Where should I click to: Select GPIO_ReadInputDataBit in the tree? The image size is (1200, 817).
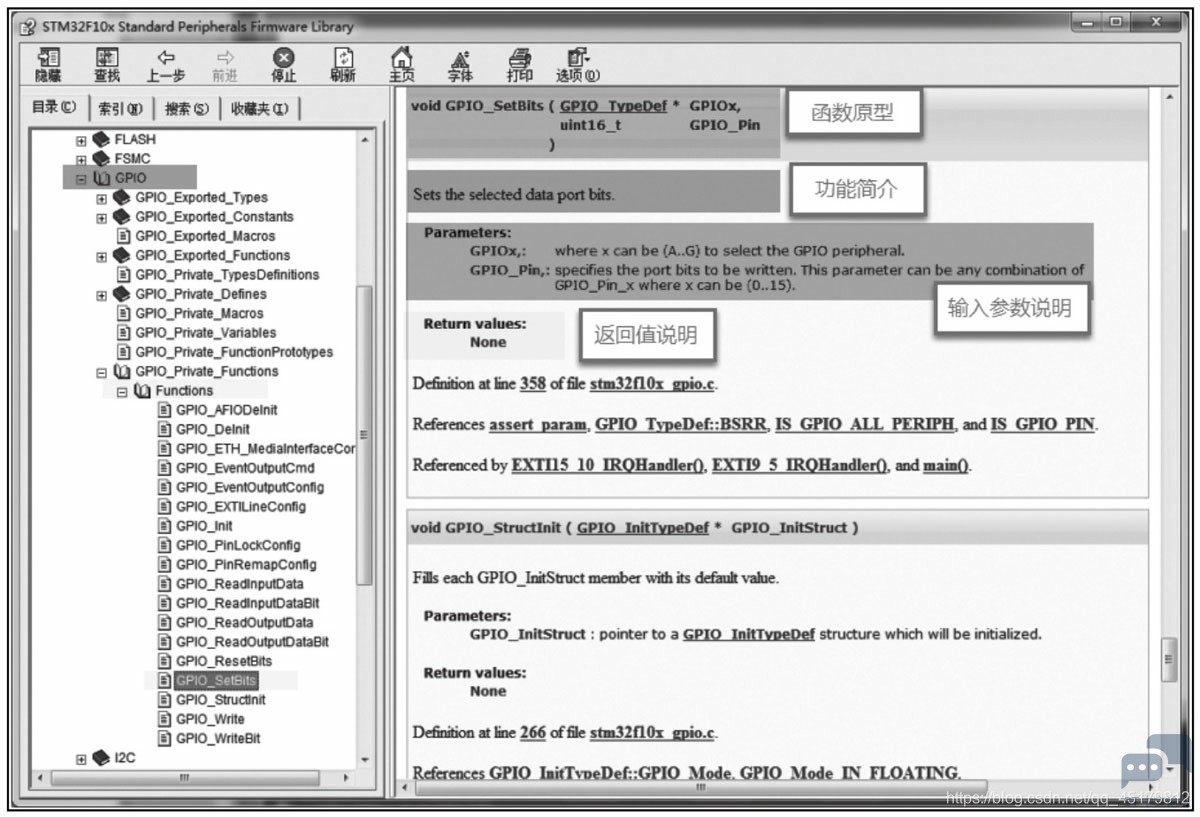point(247,603)
